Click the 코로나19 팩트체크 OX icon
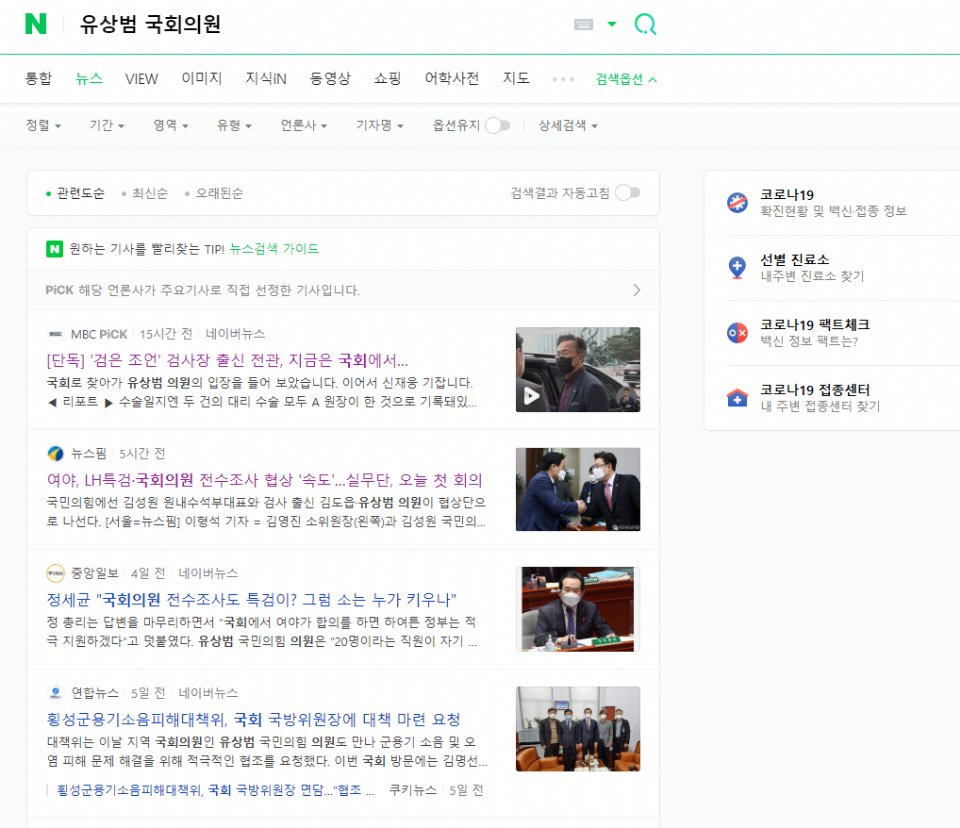This screenshot has height=828, width=960. point(737,333)
